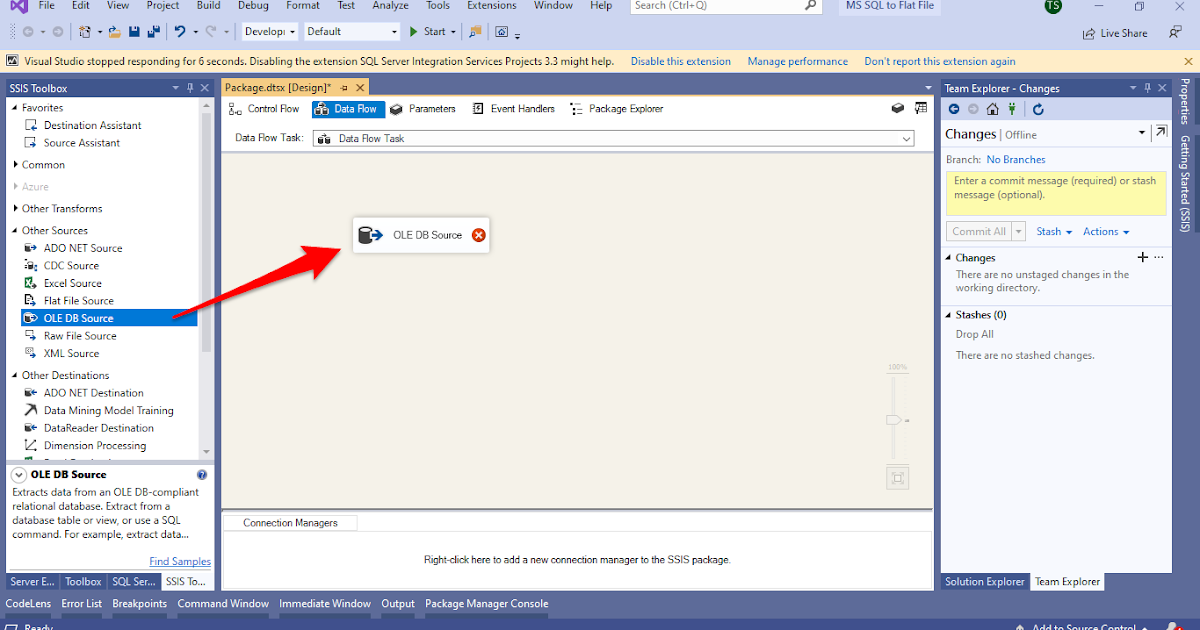Dismiss the yellow notification bar
This screenshot has height=630, width=1200.
click(1189, 61)
